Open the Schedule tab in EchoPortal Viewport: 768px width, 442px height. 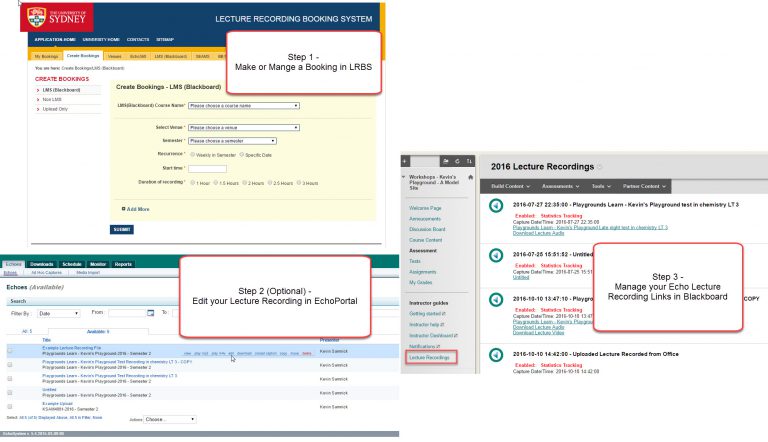(72, 264)
